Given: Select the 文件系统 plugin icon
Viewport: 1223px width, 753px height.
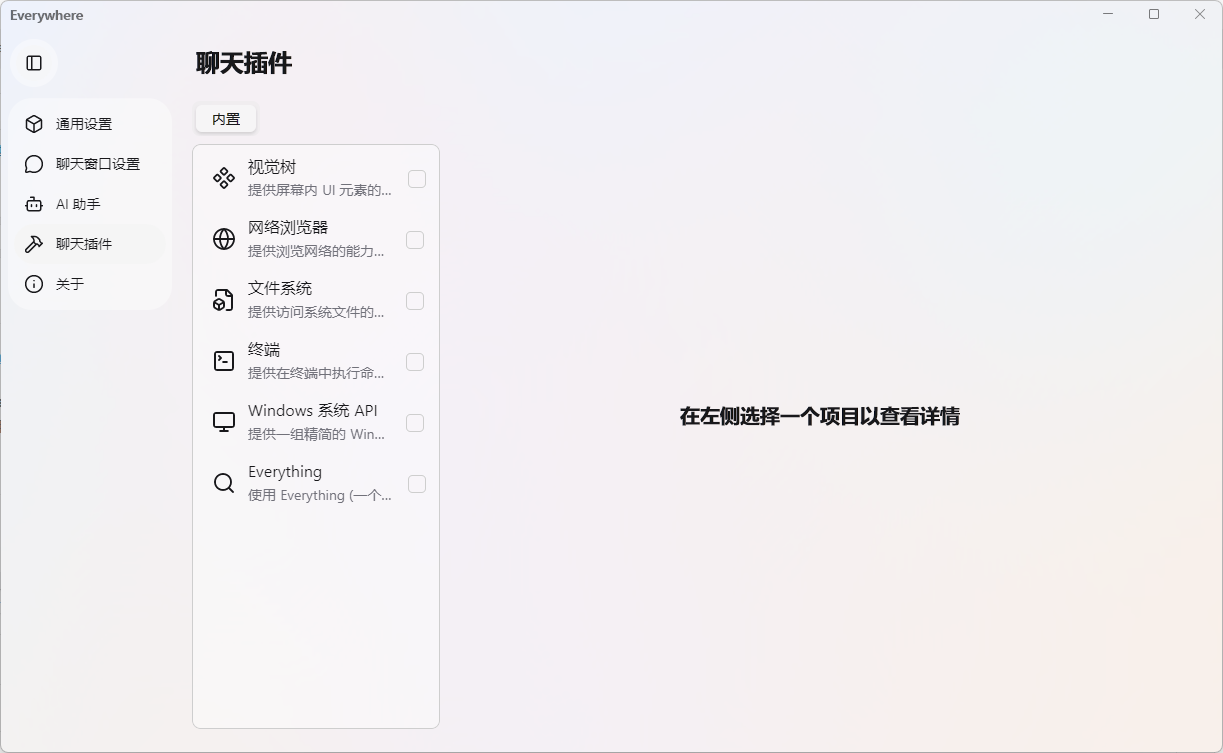Looking at the screenshot, I should (x=223, y=299).
